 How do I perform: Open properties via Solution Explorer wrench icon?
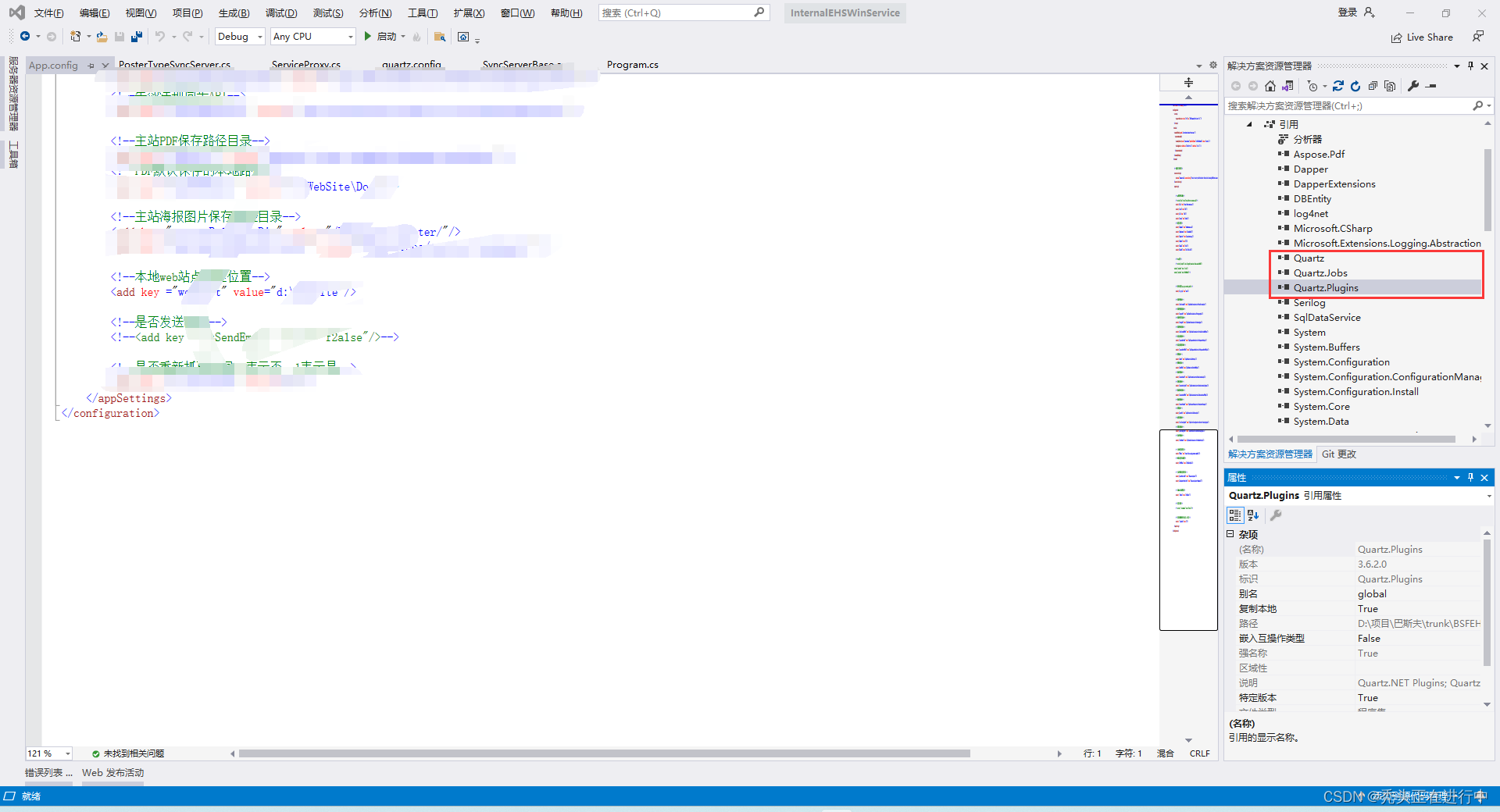(x=1413, y=86)
